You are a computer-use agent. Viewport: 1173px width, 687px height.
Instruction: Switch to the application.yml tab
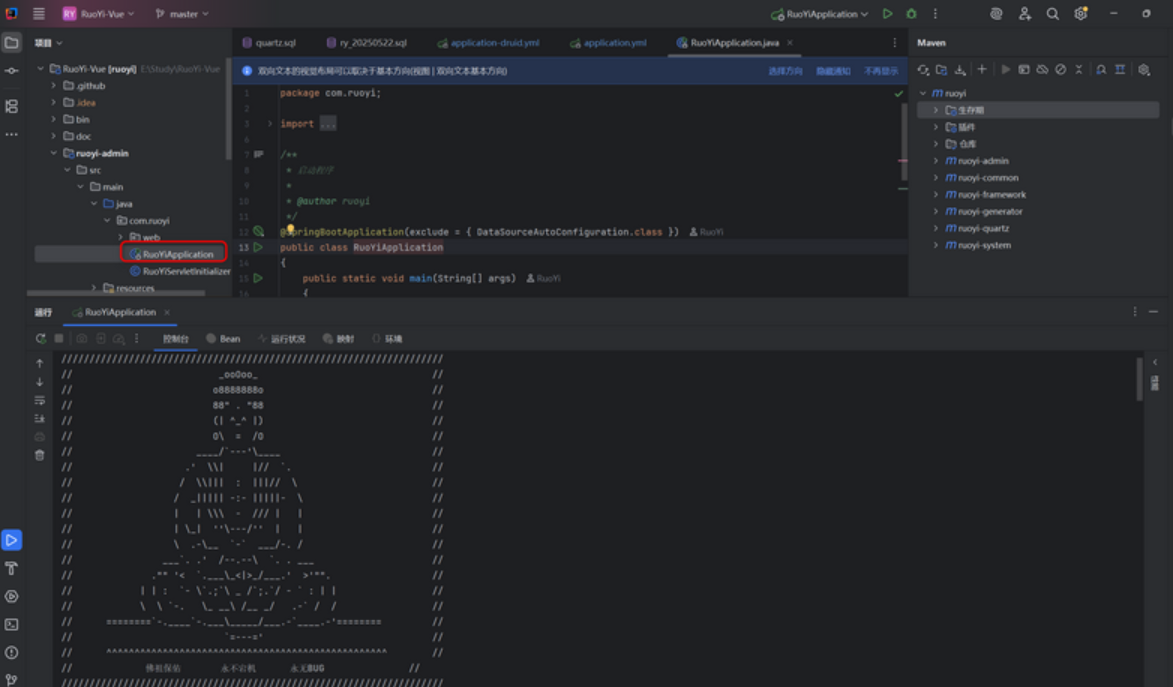[608, 43]
